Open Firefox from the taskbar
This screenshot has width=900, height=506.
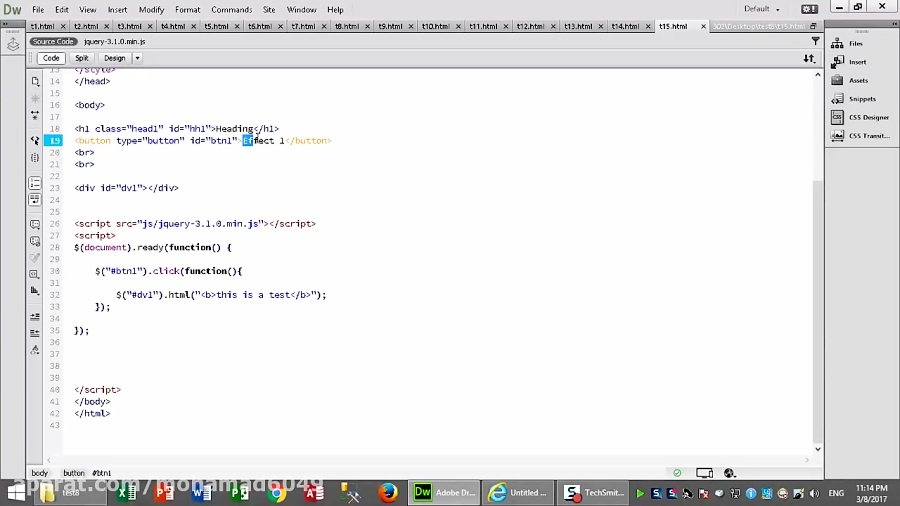pos(388,493)
